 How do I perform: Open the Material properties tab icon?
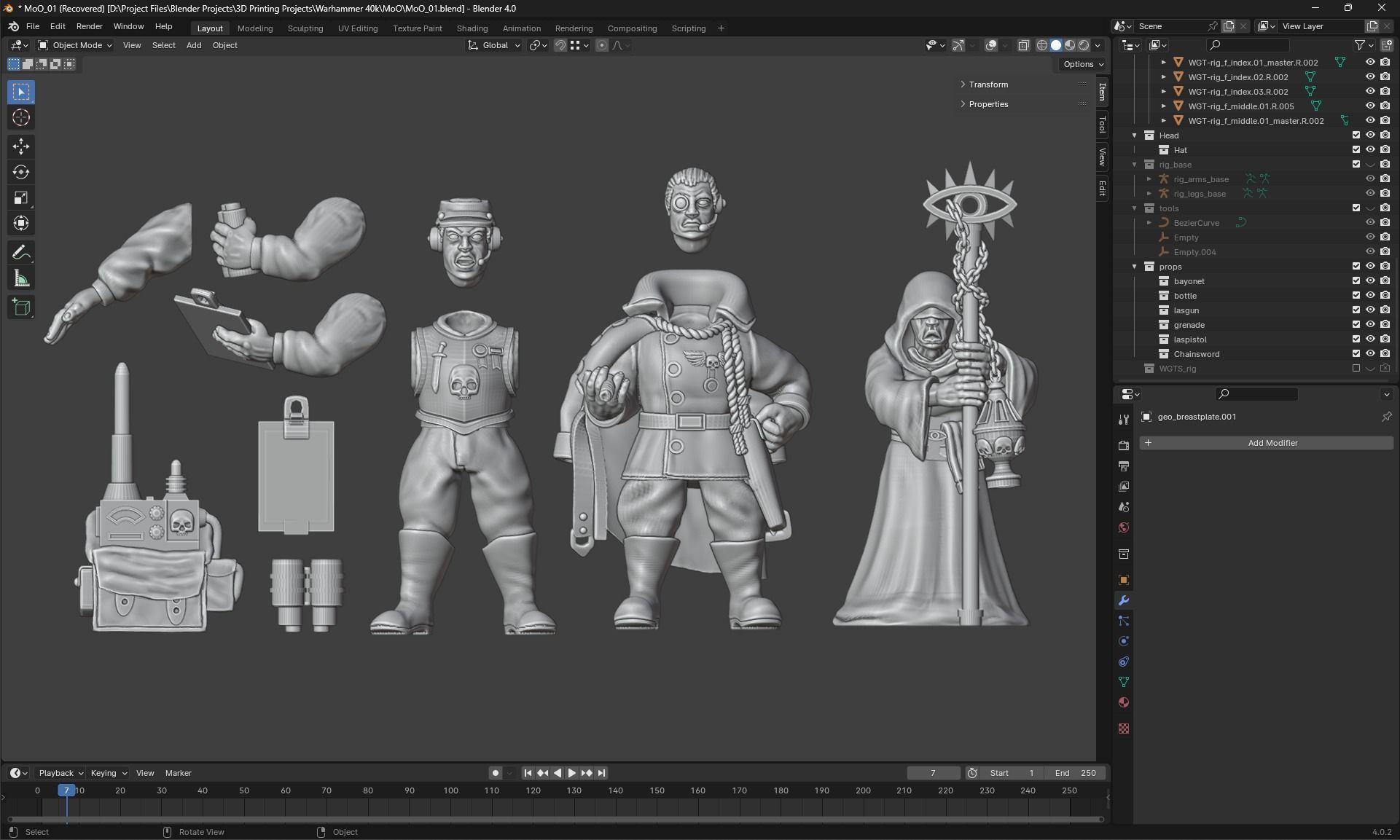click(x=1123, y=702)
